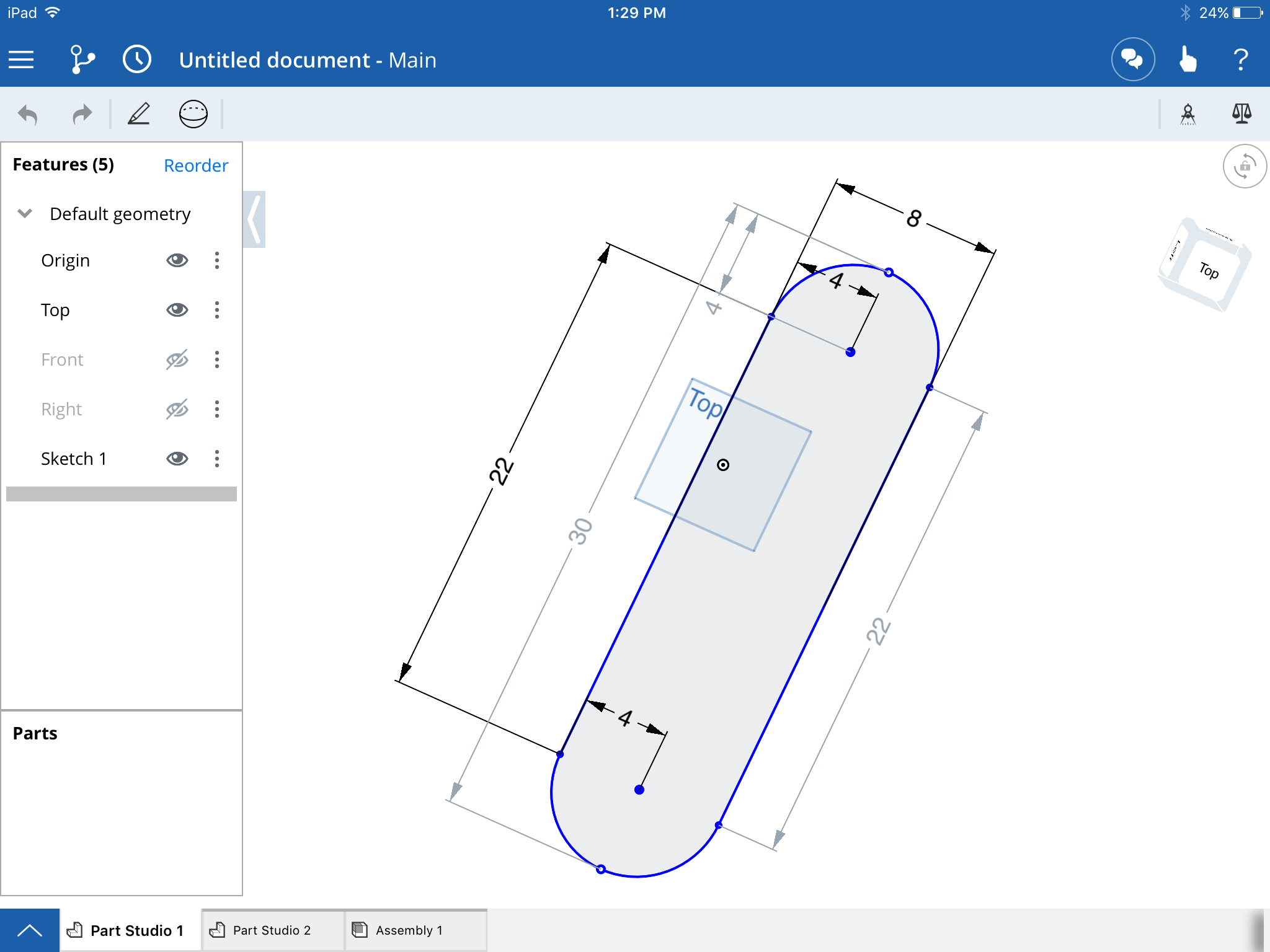Switch to Assembly 1 tab
The image size is (1270, 952).
click(x=408, y=930)
